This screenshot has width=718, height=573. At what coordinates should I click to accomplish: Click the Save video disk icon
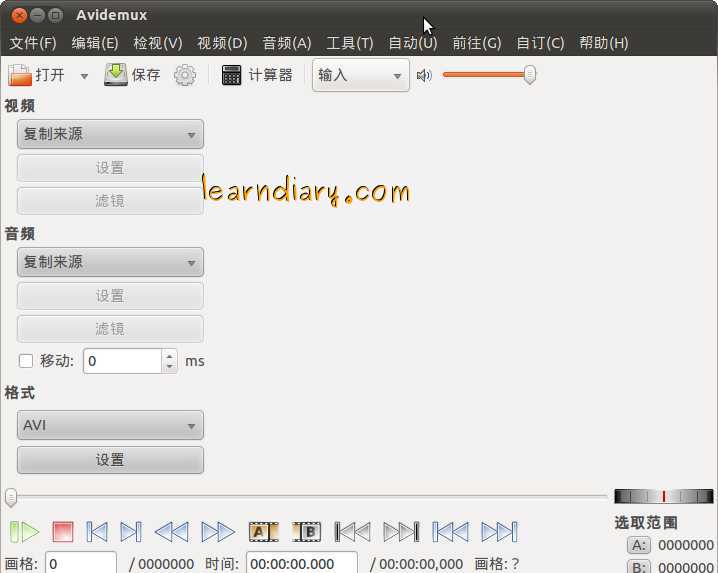pos(116,75)
